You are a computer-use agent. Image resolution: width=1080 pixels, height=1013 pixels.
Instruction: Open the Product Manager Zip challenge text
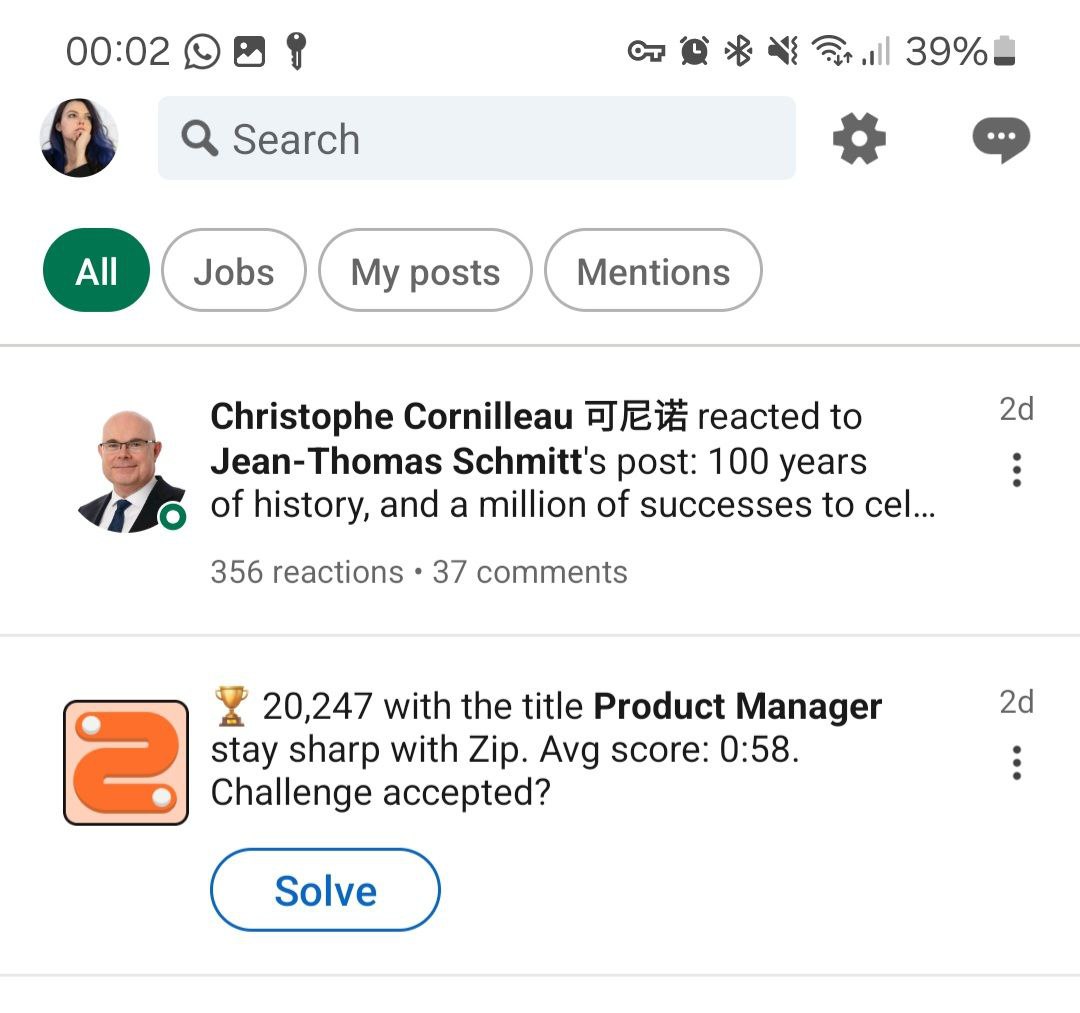pos(545,749)
